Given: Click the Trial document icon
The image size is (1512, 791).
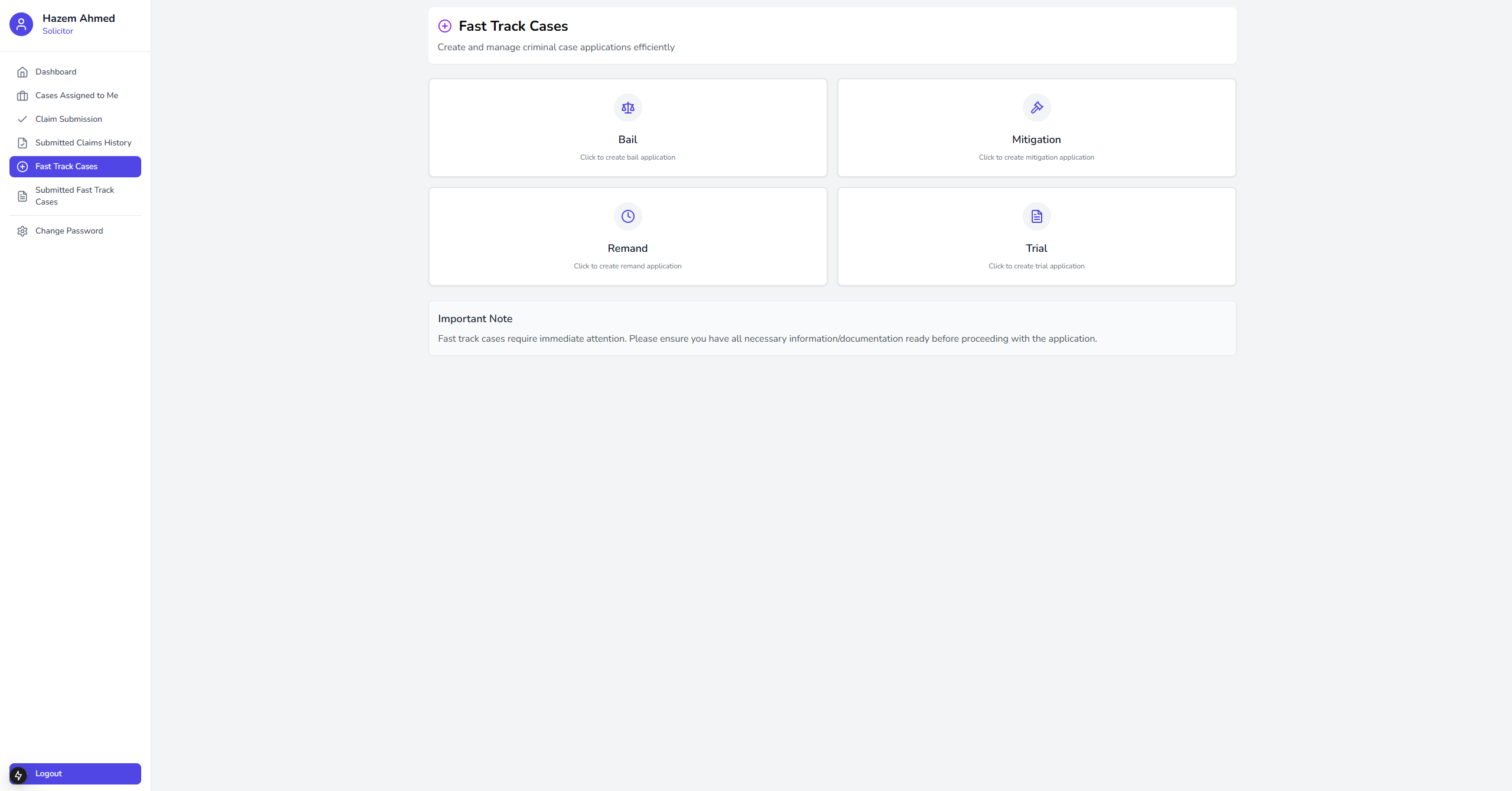Looking at the screenshot, I should pos(1036,216).
